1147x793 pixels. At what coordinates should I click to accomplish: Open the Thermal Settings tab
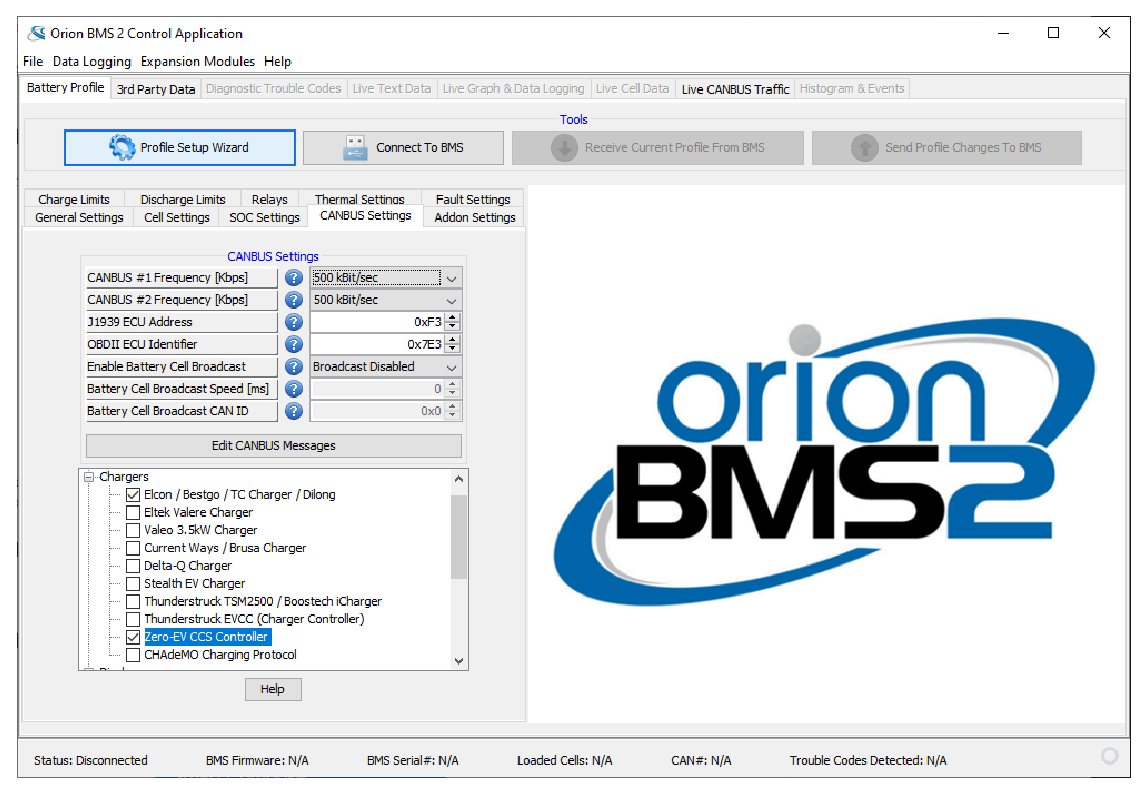(x=359, y=199)
